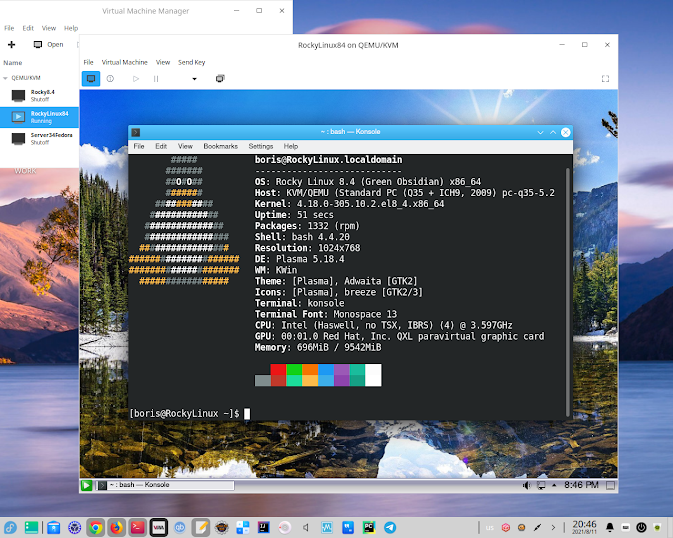Viewport: 673px width, 538px height.
Task: Open PyCharm from the host taskbar
Action: coord(369,527)
